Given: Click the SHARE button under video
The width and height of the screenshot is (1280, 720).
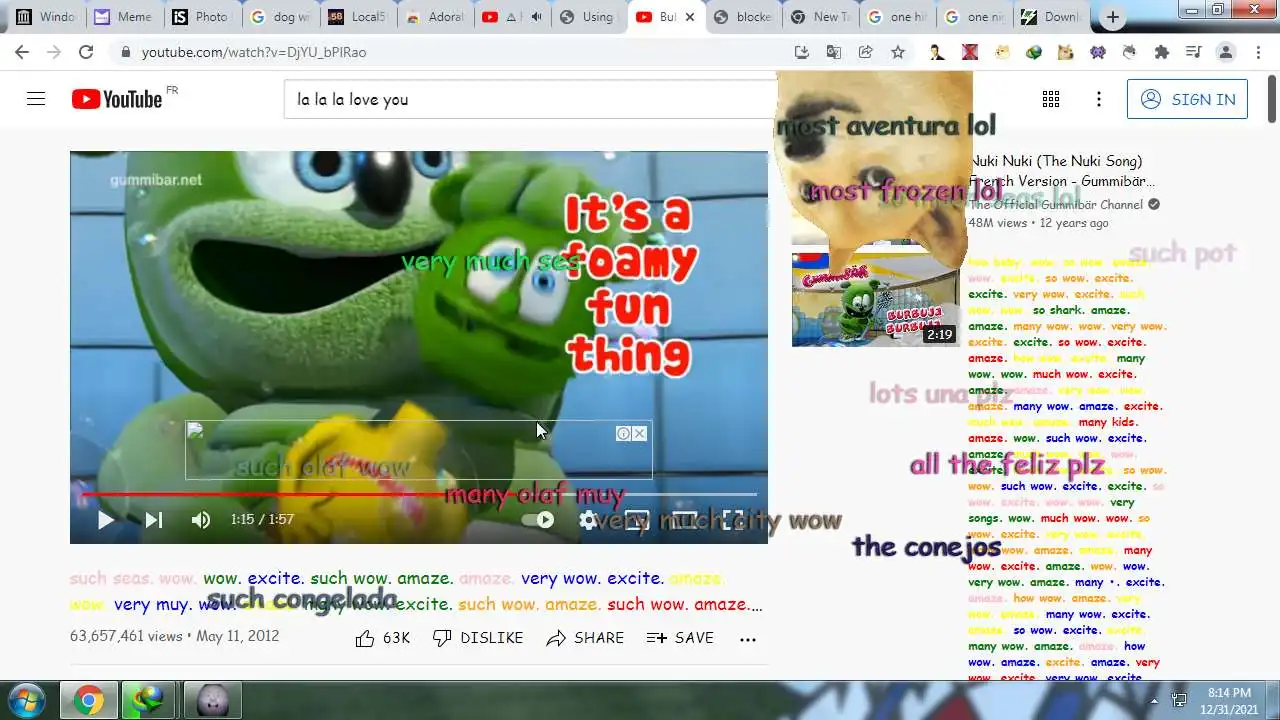Looking at the screenshot, I should click(585, 638).
